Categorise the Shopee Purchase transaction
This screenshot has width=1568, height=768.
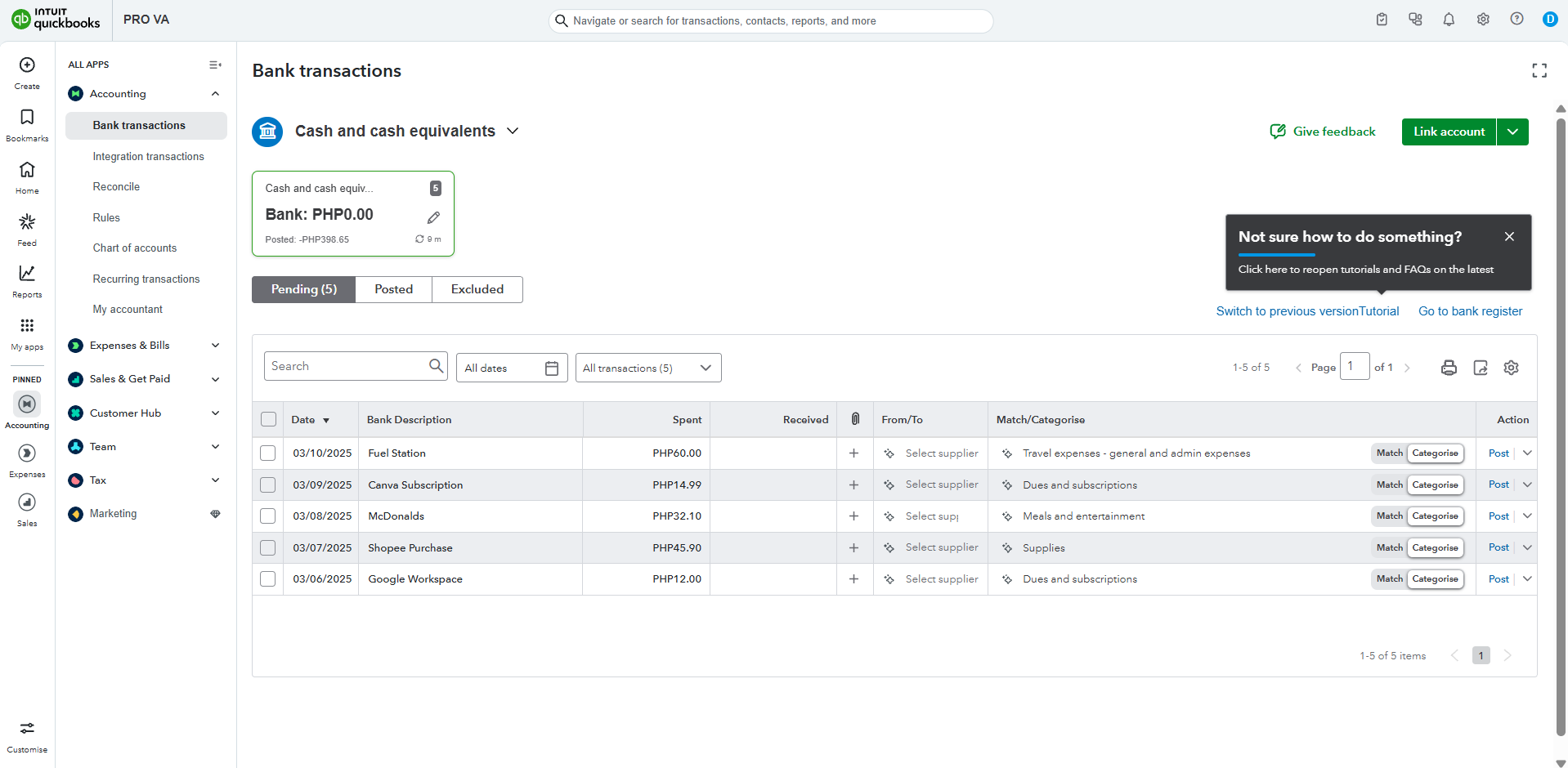[1435, 548]
